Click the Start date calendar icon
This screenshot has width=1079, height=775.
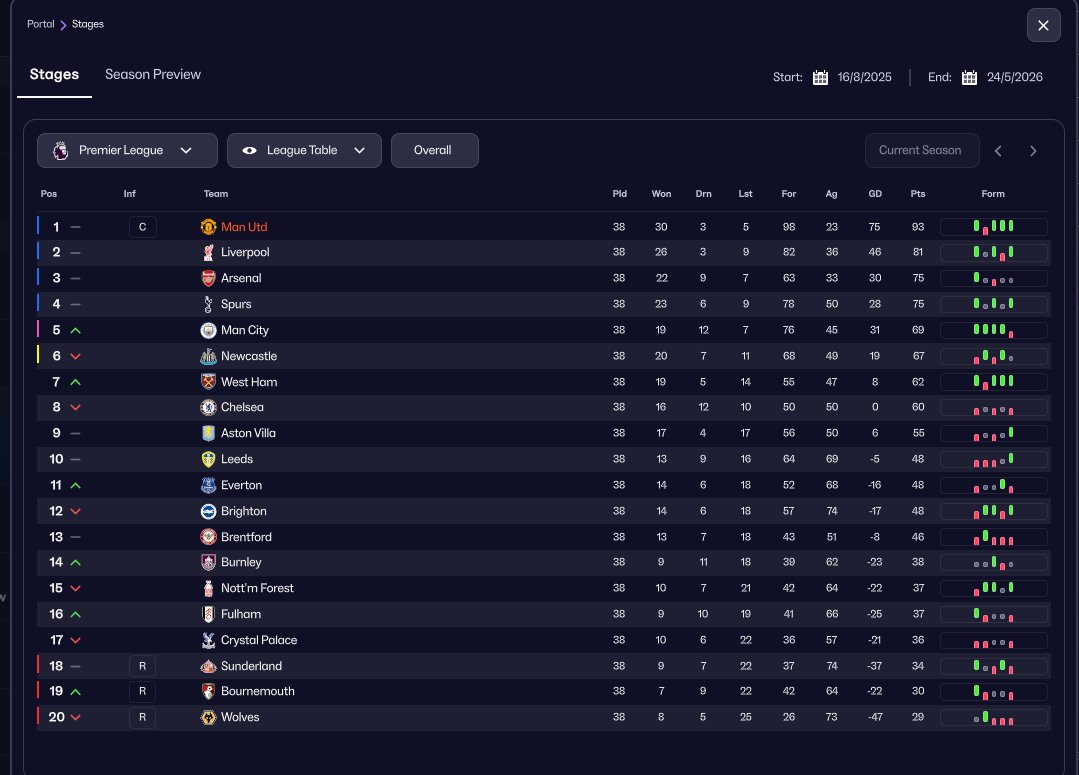click(820, 78)
